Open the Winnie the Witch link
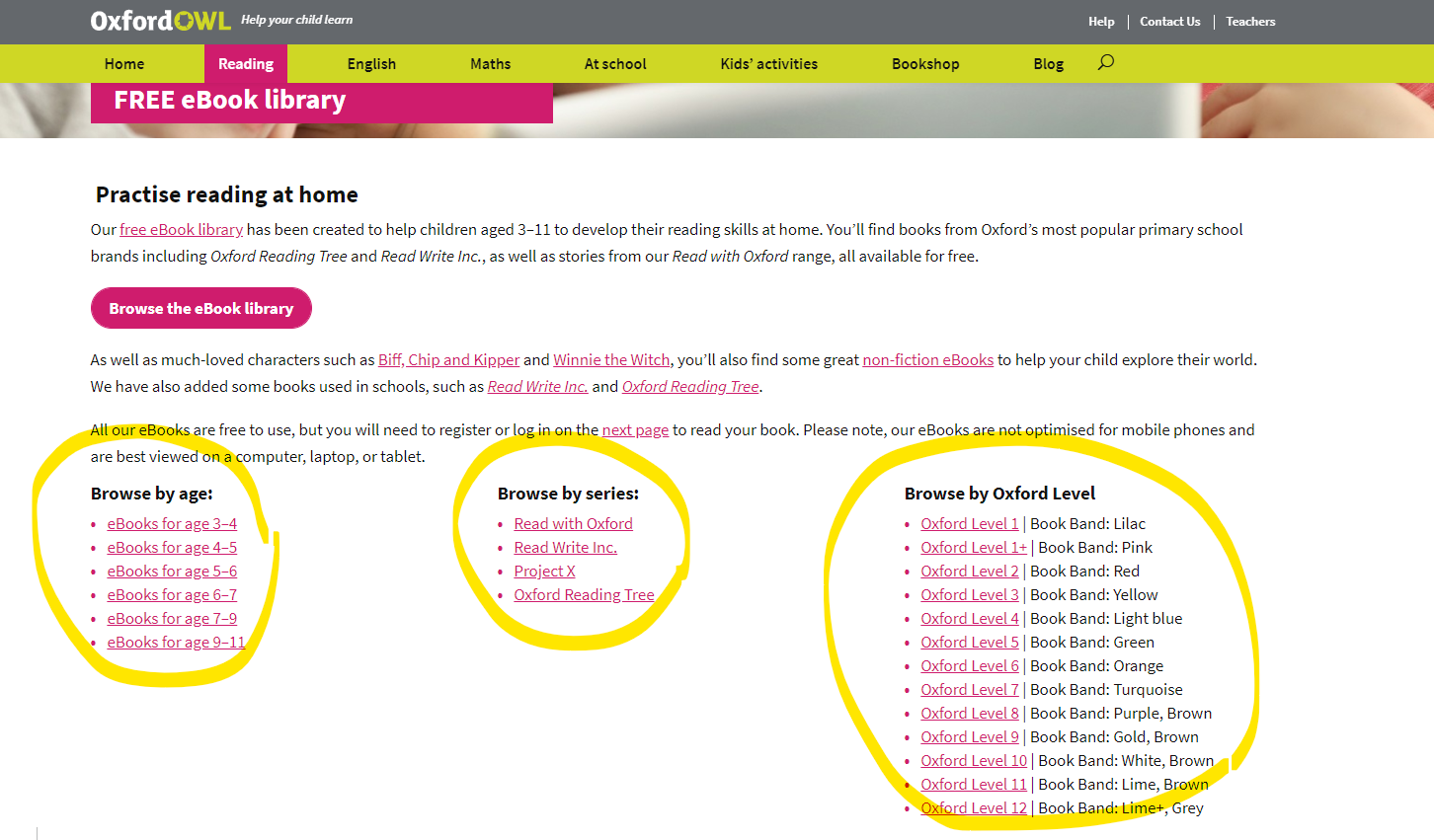 point(611,359)
